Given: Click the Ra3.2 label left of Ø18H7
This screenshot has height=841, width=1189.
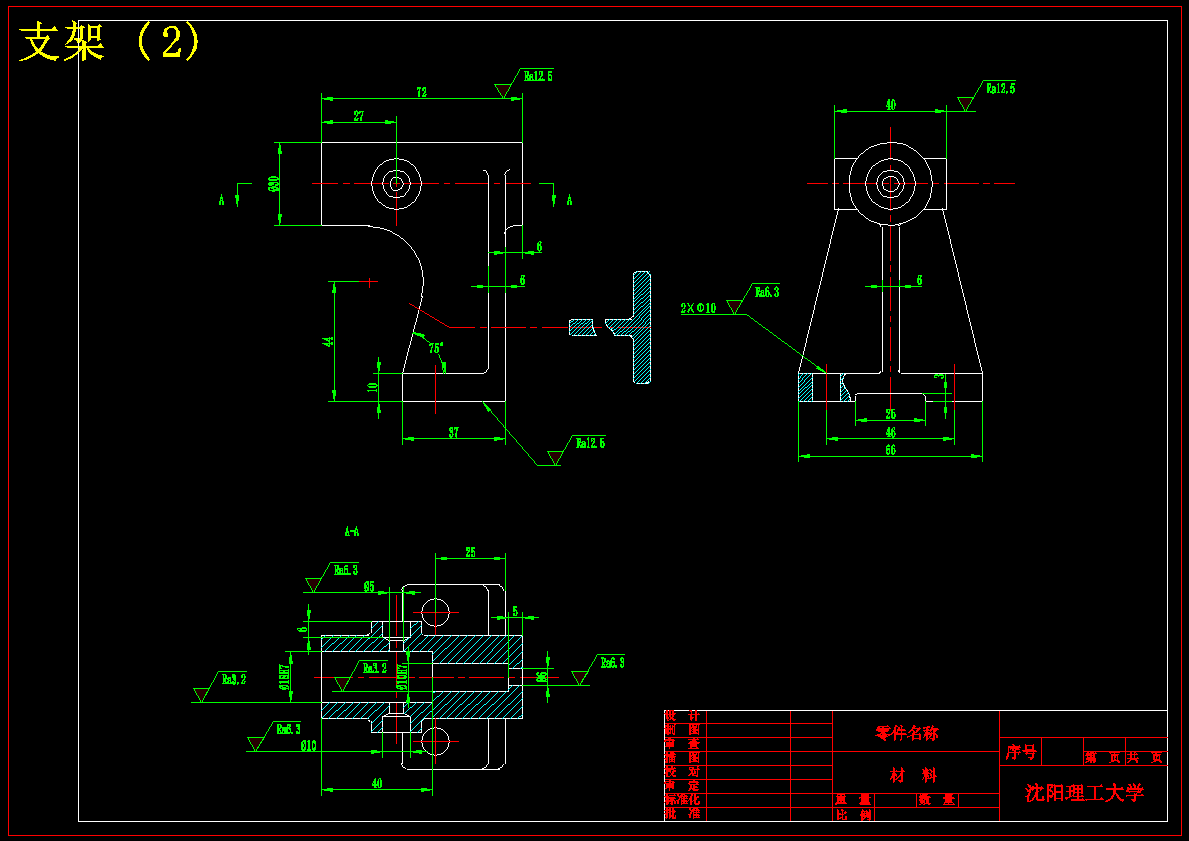Looking at the screenshot, I should point(234,679).
